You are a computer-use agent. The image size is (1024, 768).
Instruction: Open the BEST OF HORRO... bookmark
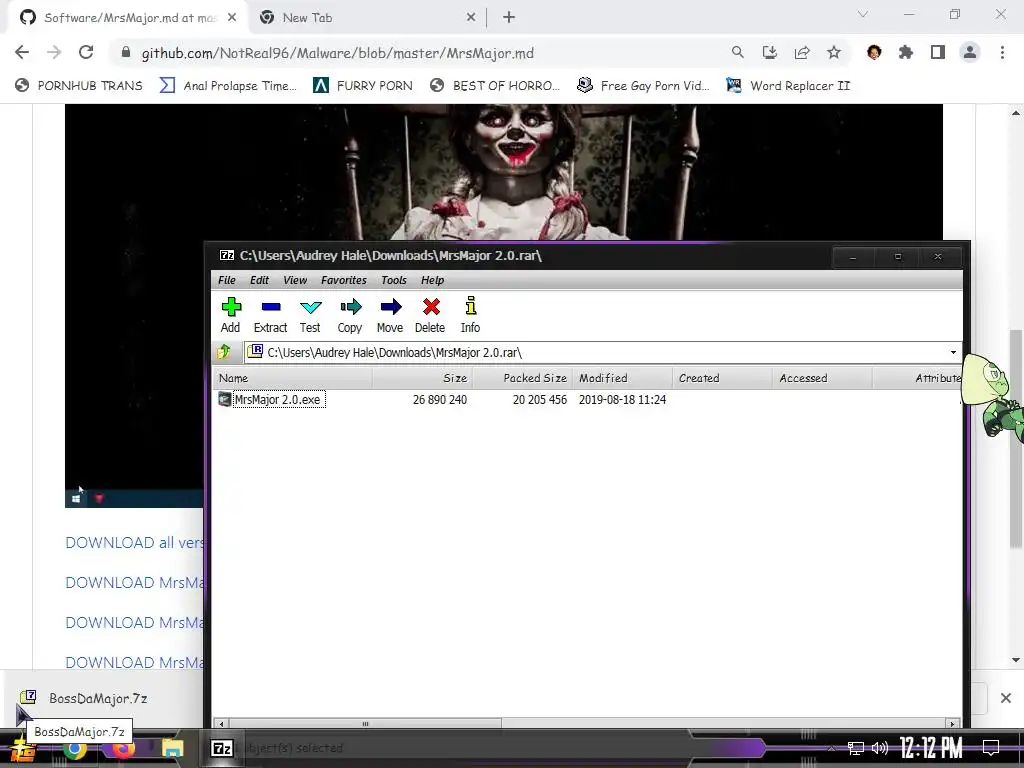[x=494, y=86]
